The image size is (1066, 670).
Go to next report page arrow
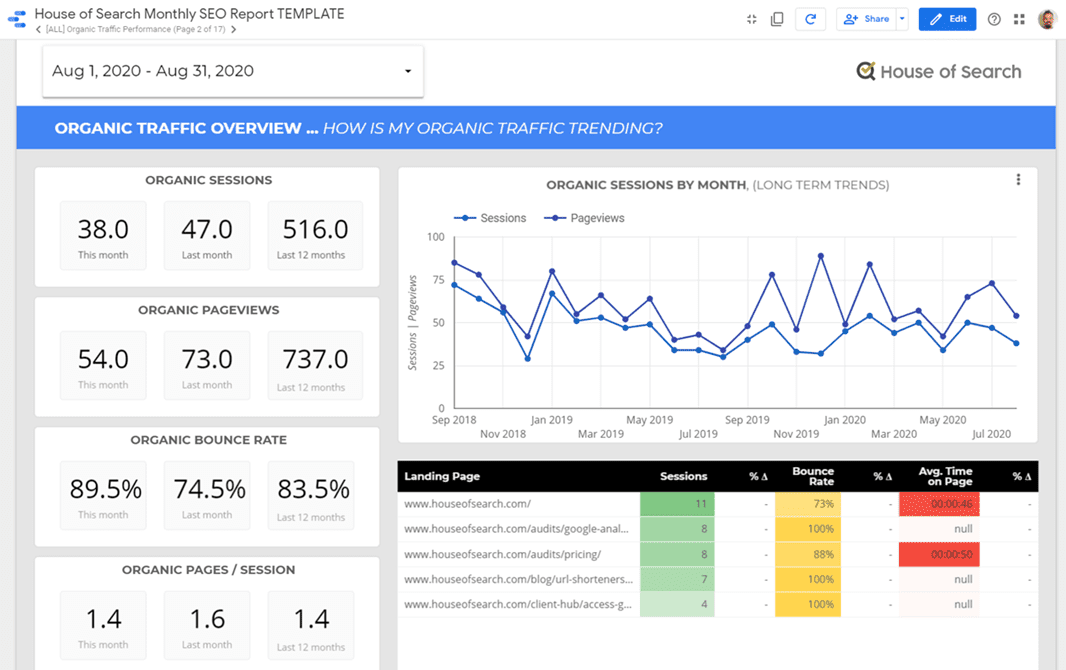233,29
